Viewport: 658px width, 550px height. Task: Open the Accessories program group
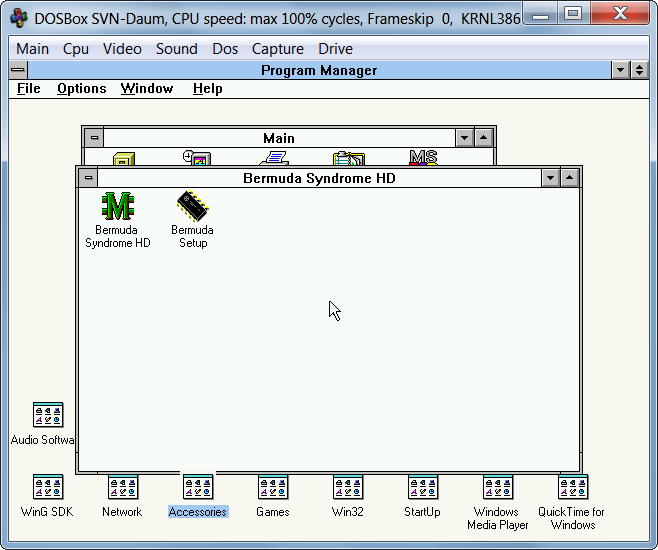click(198, 488)
